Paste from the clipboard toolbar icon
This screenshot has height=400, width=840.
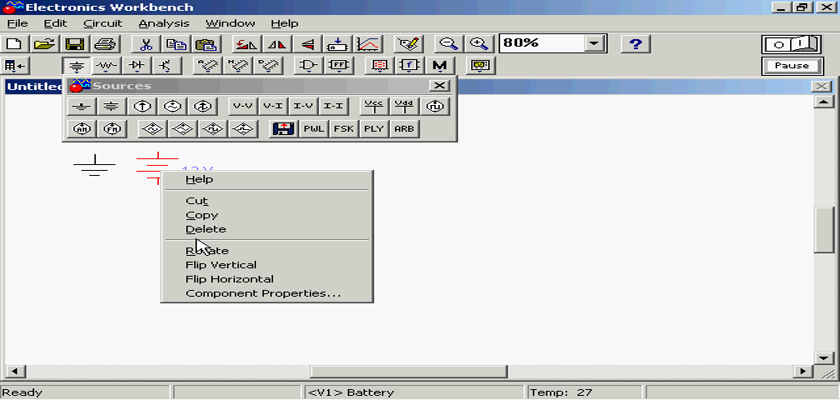pyautogui.click(x=206, y=43)
